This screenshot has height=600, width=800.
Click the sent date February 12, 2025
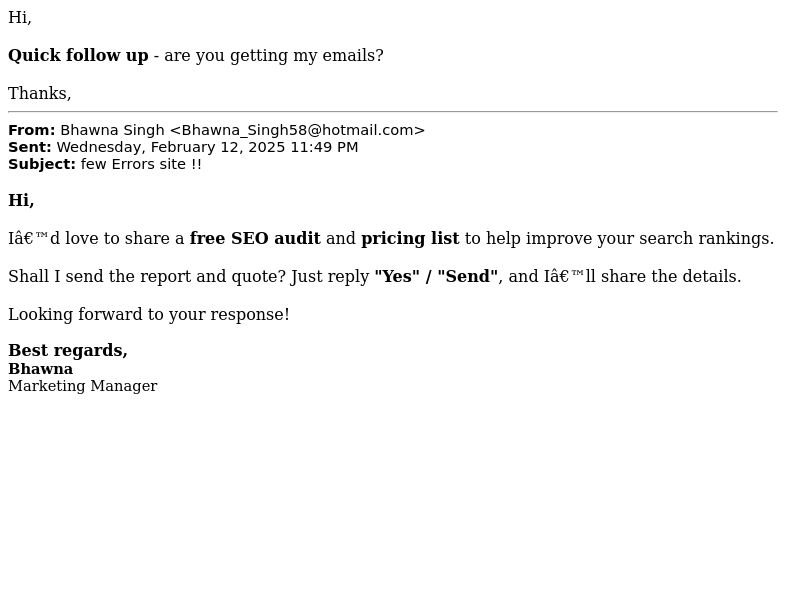(218, 147)
